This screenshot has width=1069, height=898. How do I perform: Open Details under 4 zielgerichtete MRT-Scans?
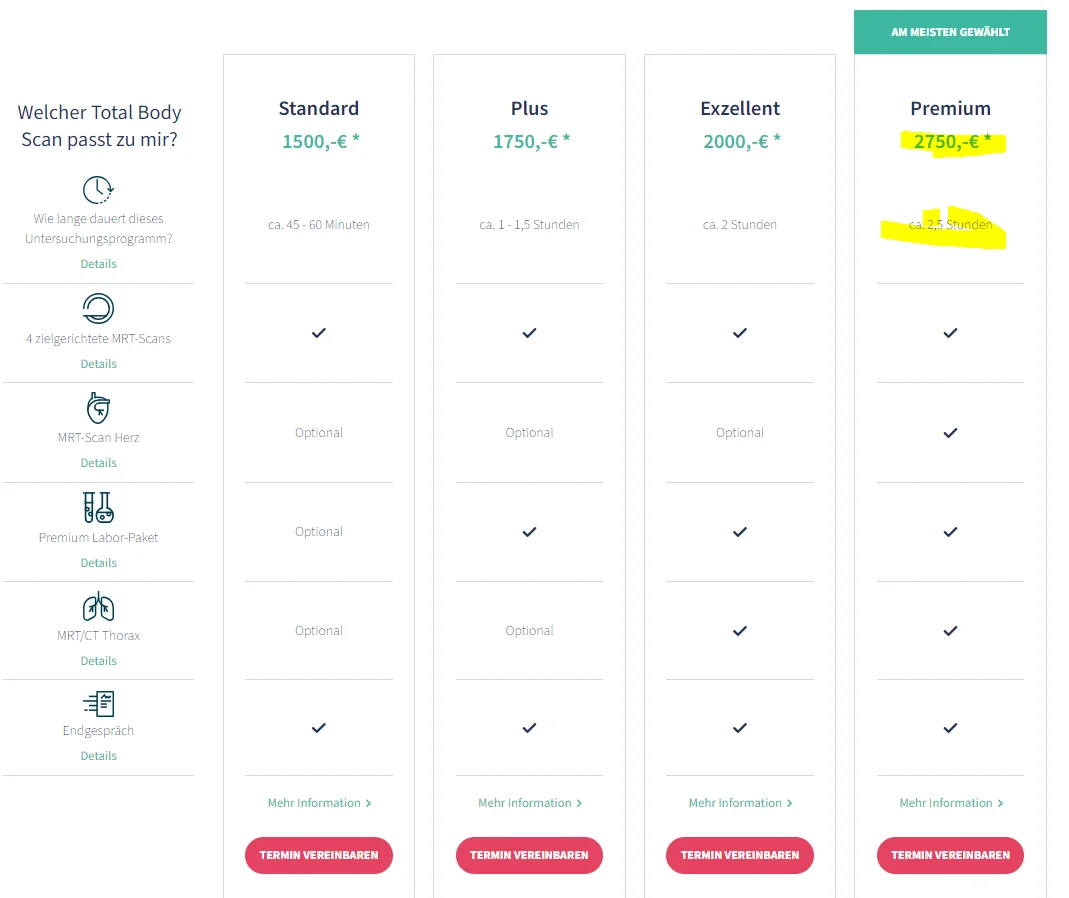tap(98, 363)
